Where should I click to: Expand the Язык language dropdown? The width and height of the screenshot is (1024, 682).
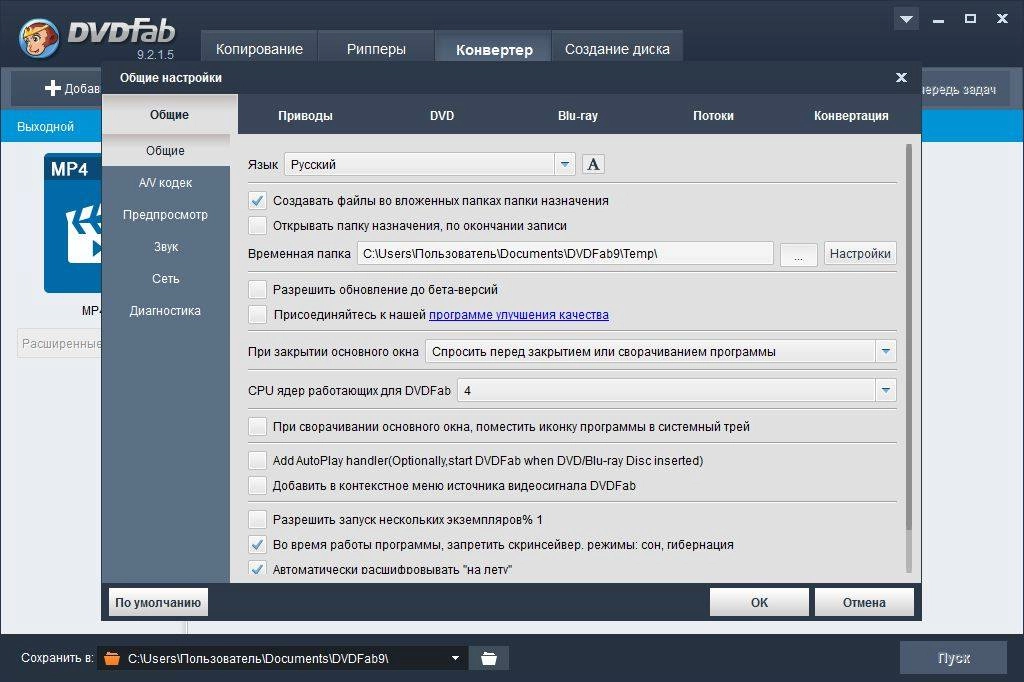565,164
